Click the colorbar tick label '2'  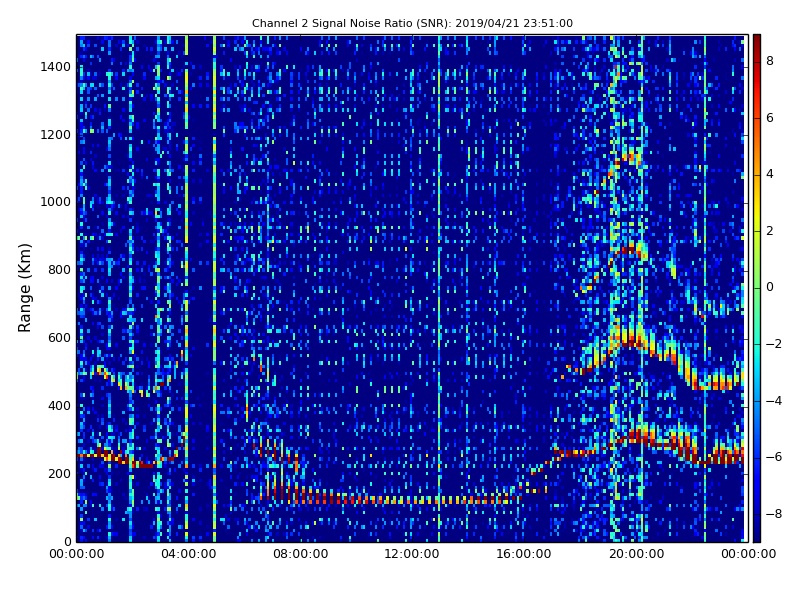(x=770, y=231)
